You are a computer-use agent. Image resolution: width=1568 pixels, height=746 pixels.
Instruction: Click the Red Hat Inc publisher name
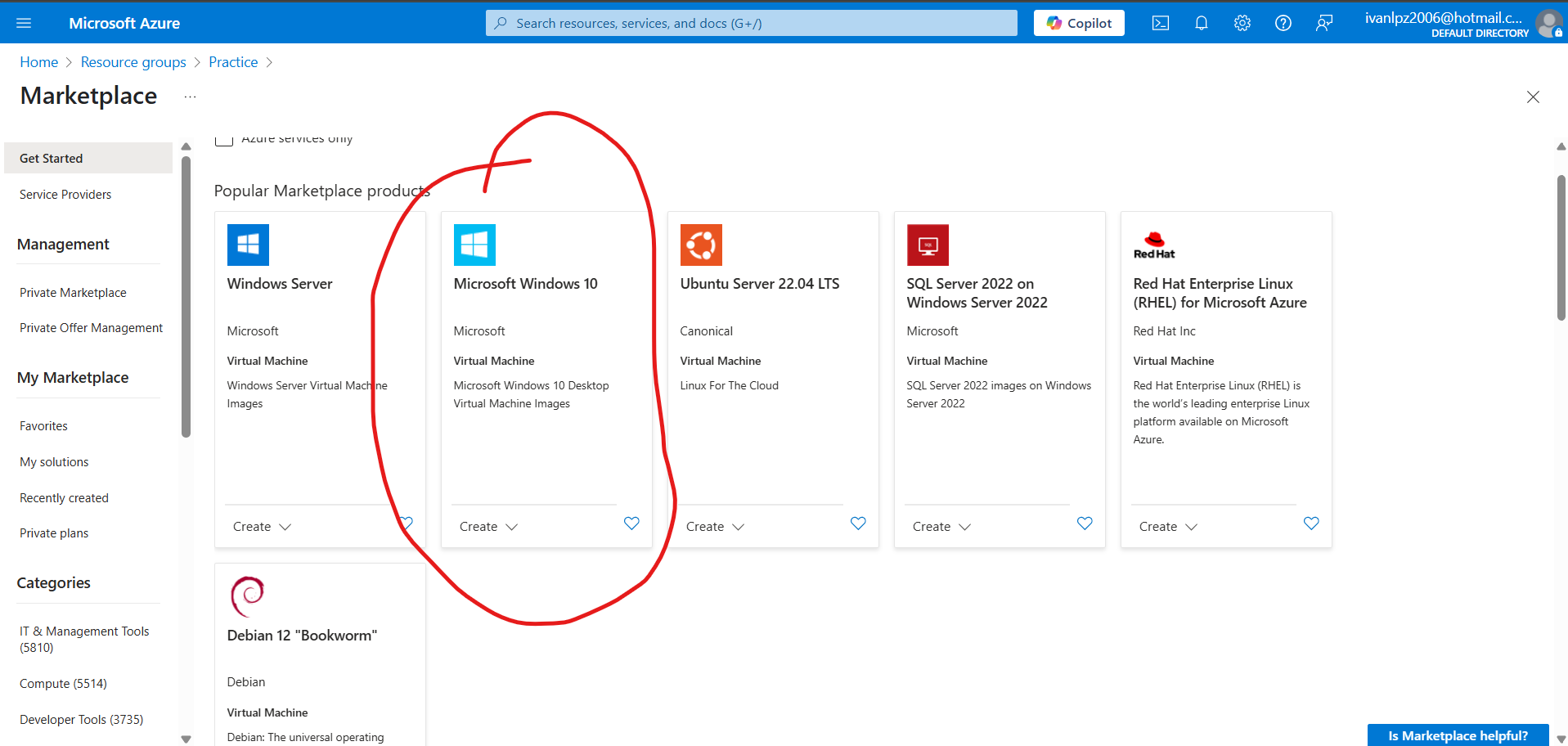coord(1164,331)
